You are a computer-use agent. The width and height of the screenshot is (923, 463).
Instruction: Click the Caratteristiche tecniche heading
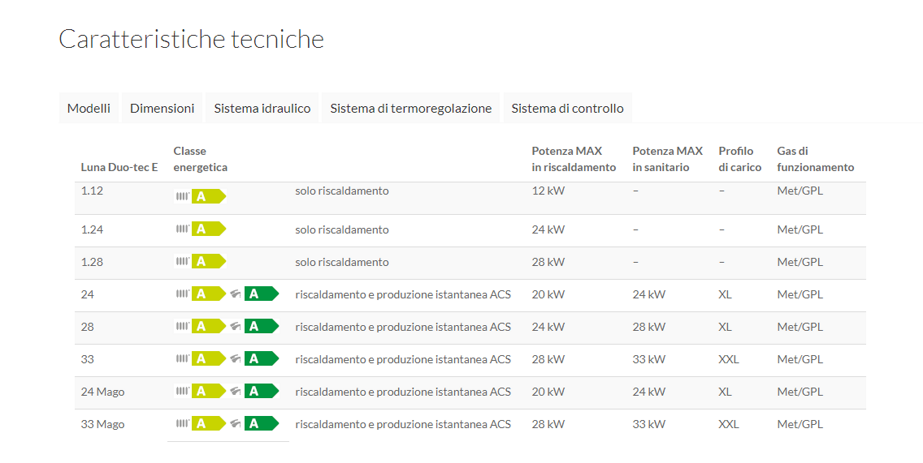pos(191,39)
